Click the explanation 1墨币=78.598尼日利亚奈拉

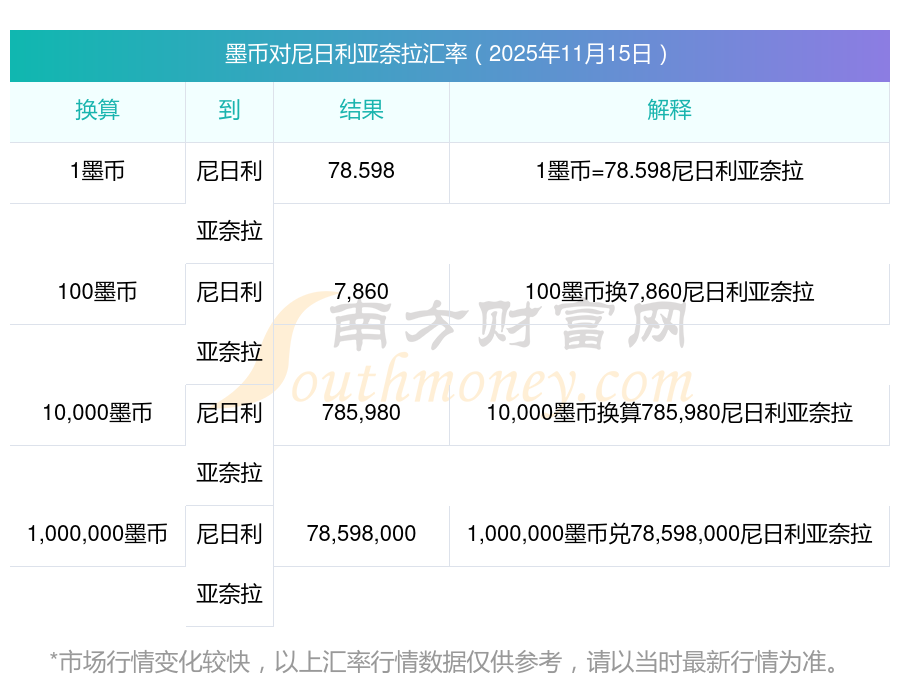point(669,171)
